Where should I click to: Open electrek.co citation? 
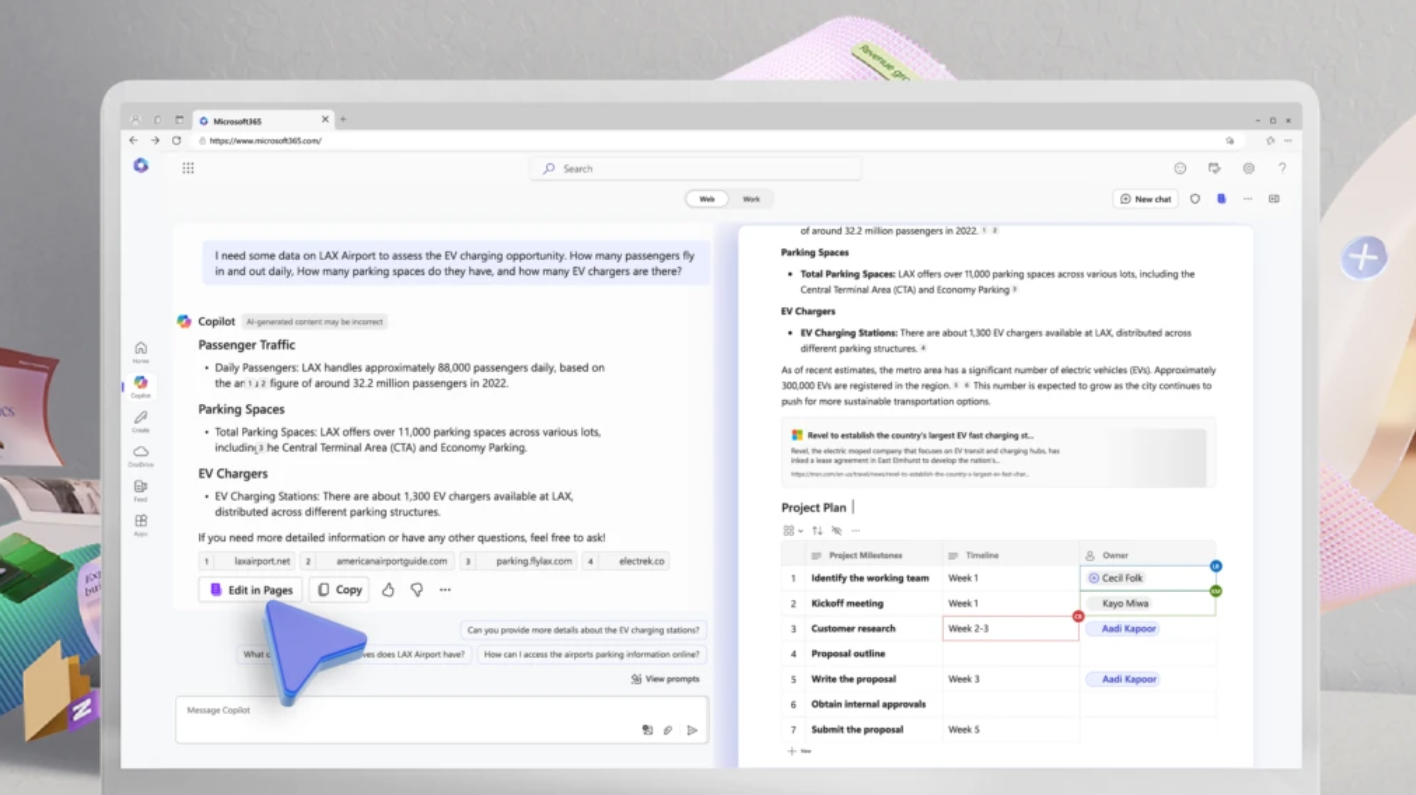[626, 562]
